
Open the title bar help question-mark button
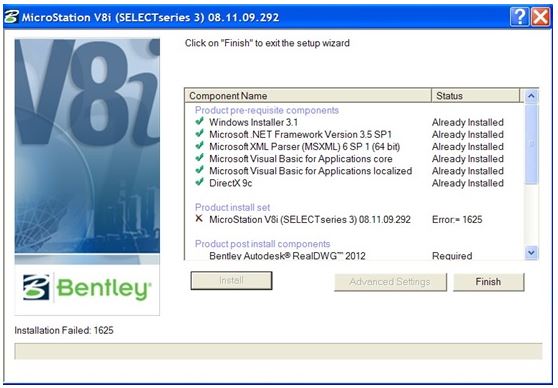(519, 17)
